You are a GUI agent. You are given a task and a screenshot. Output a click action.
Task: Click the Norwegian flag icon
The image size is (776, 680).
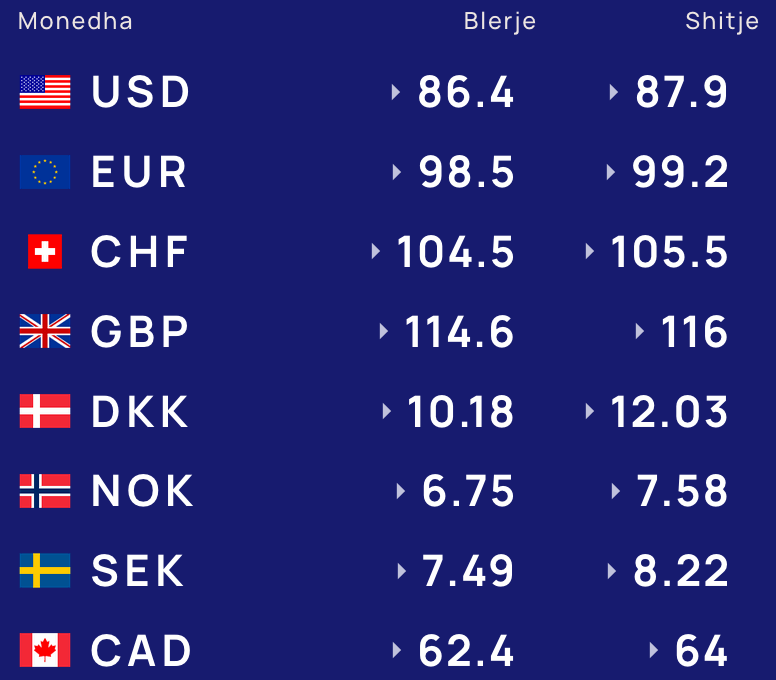(x=45, y=491)
